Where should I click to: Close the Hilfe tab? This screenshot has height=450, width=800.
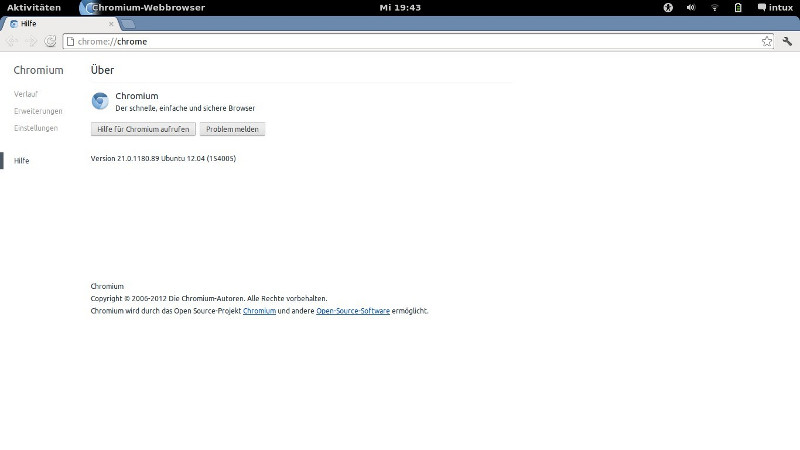pyautogui.click(x=111, y=24)
